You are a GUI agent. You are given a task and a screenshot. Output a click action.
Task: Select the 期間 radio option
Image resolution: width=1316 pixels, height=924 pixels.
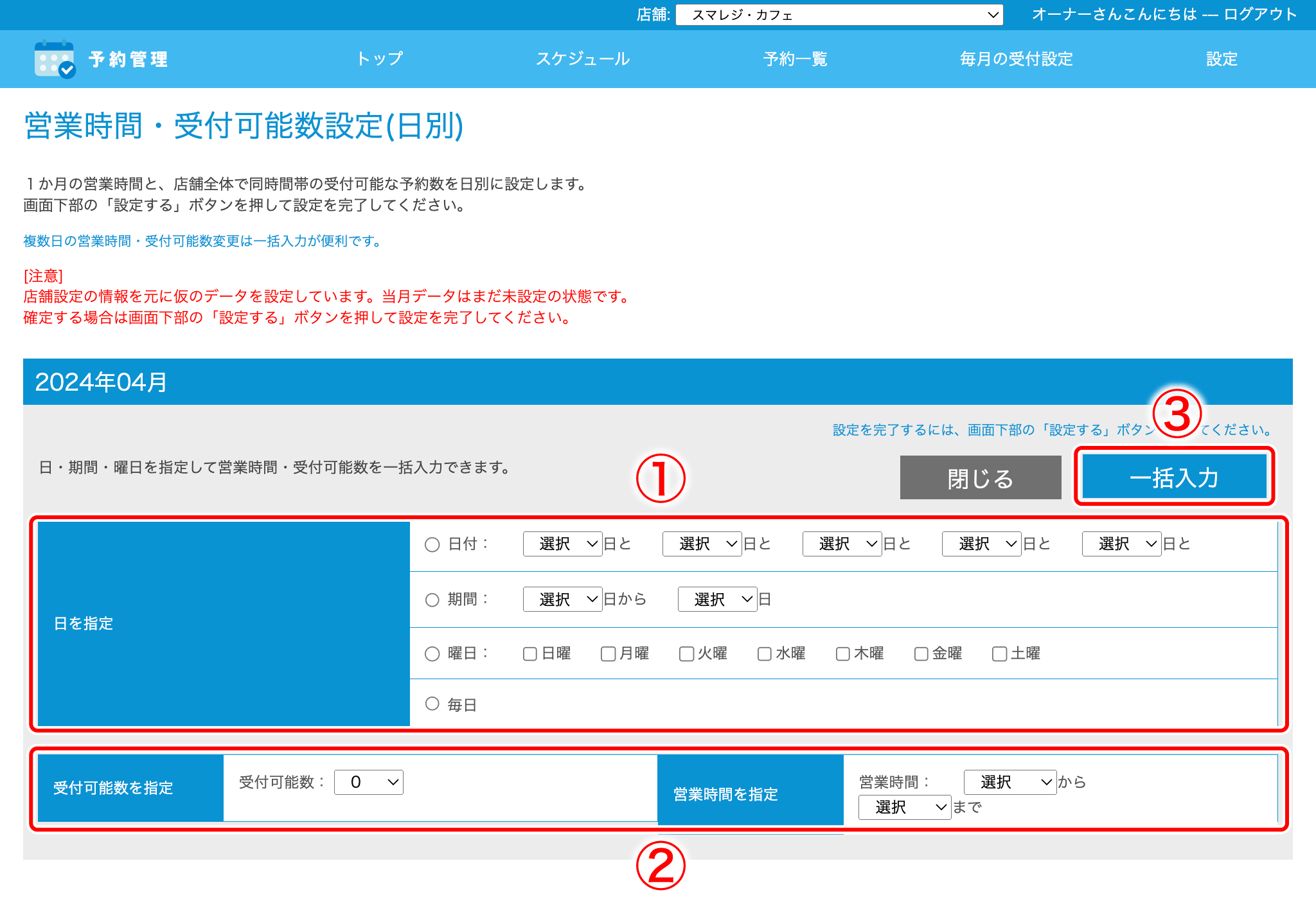click(432, 599)
